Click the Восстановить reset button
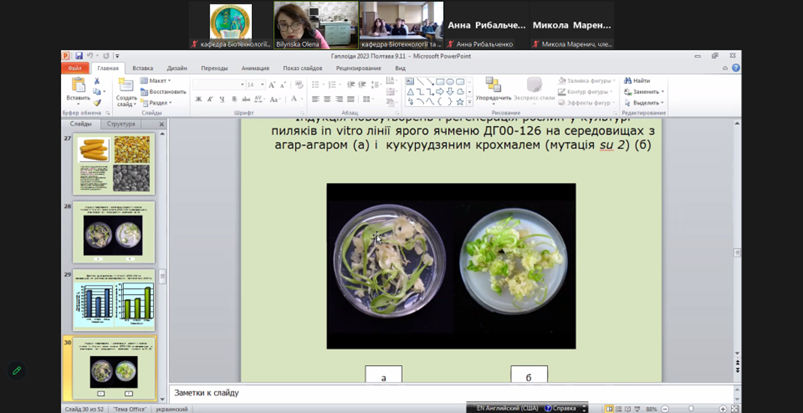 pyautogui.click(x=163, y=92)
